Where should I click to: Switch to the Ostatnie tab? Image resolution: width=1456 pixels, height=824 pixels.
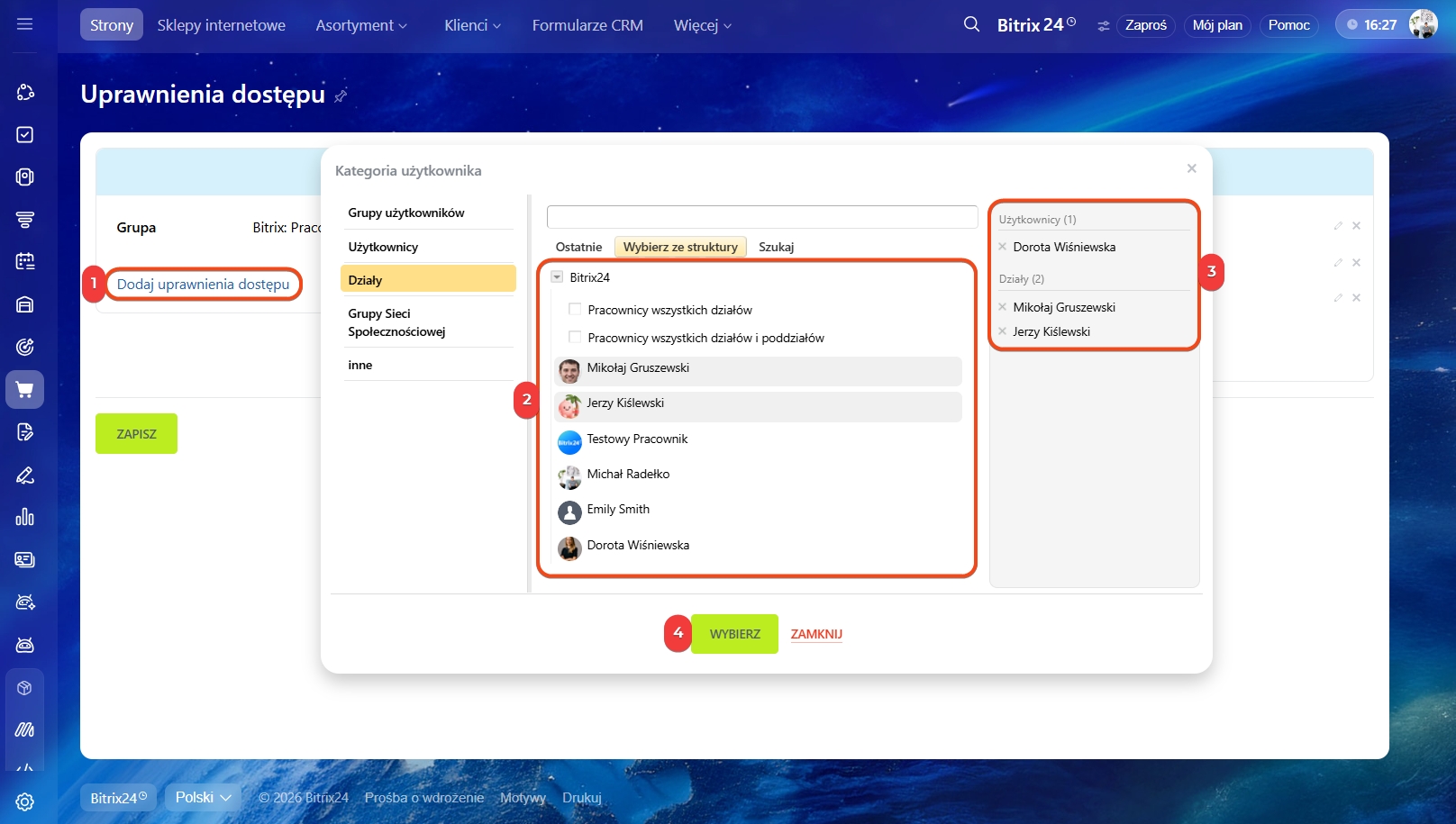tap(578, 247)
